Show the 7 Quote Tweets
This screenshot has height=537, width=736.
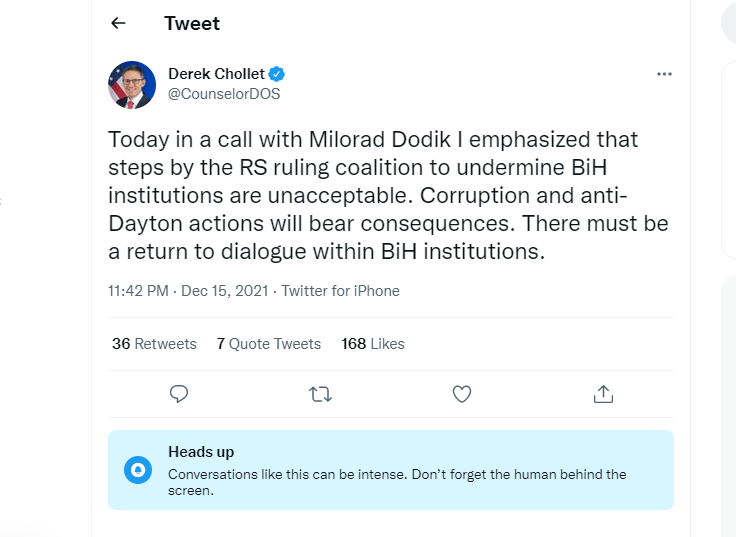[268, 343]
